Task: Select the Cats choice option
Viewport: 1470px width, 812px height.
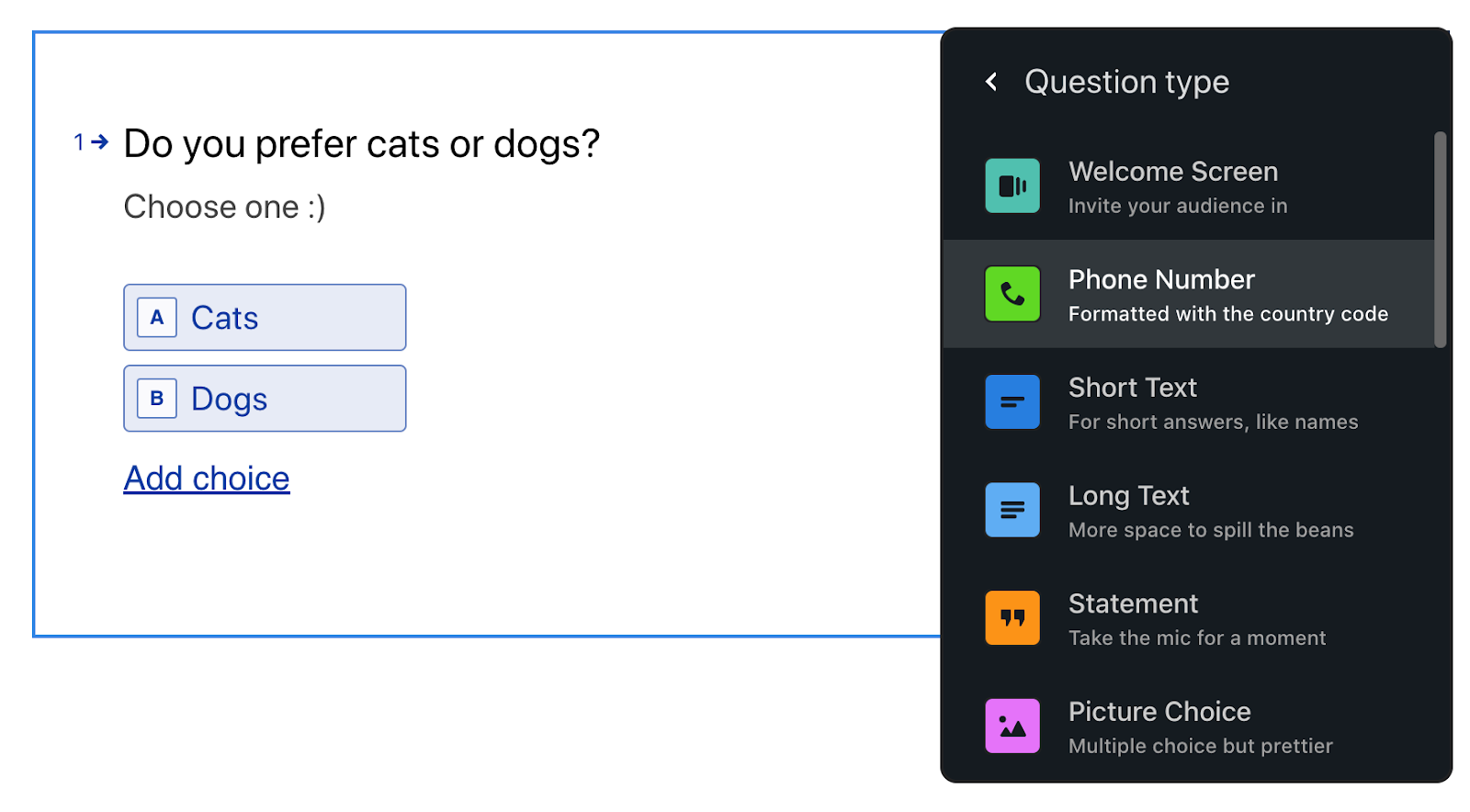Action: coord(265,318)
